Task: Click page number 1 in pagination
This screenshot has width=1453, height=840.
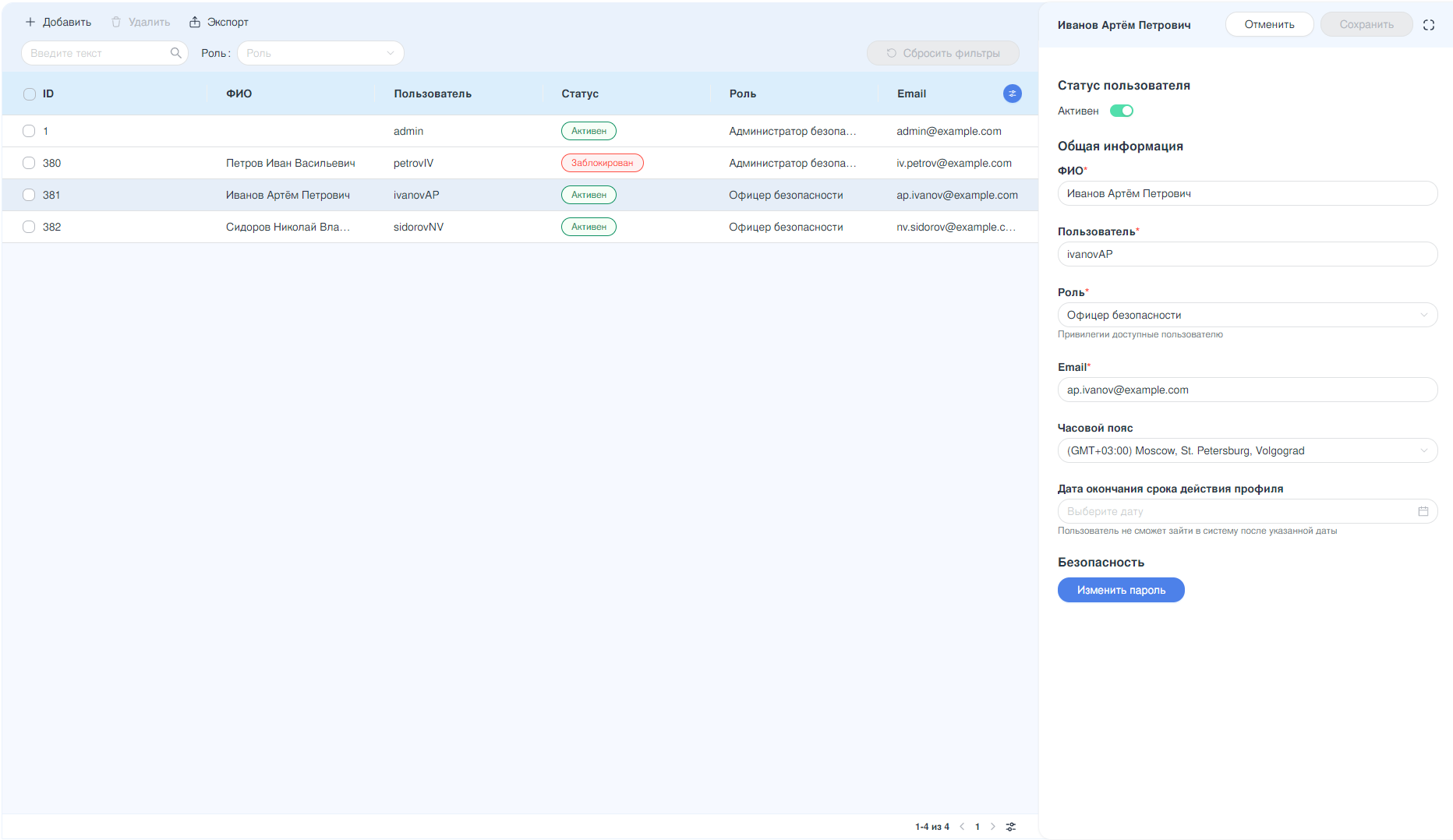Action: coord(978,827)
